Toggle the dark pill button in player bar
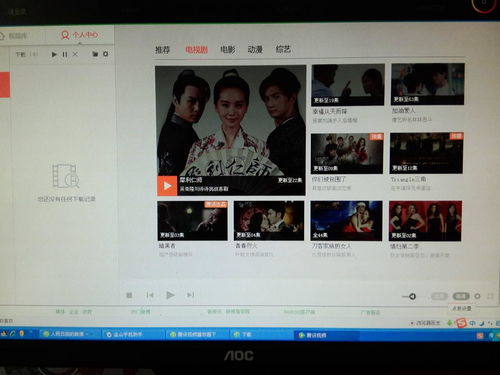Screen dimensions: 500x375 [461, 296]
